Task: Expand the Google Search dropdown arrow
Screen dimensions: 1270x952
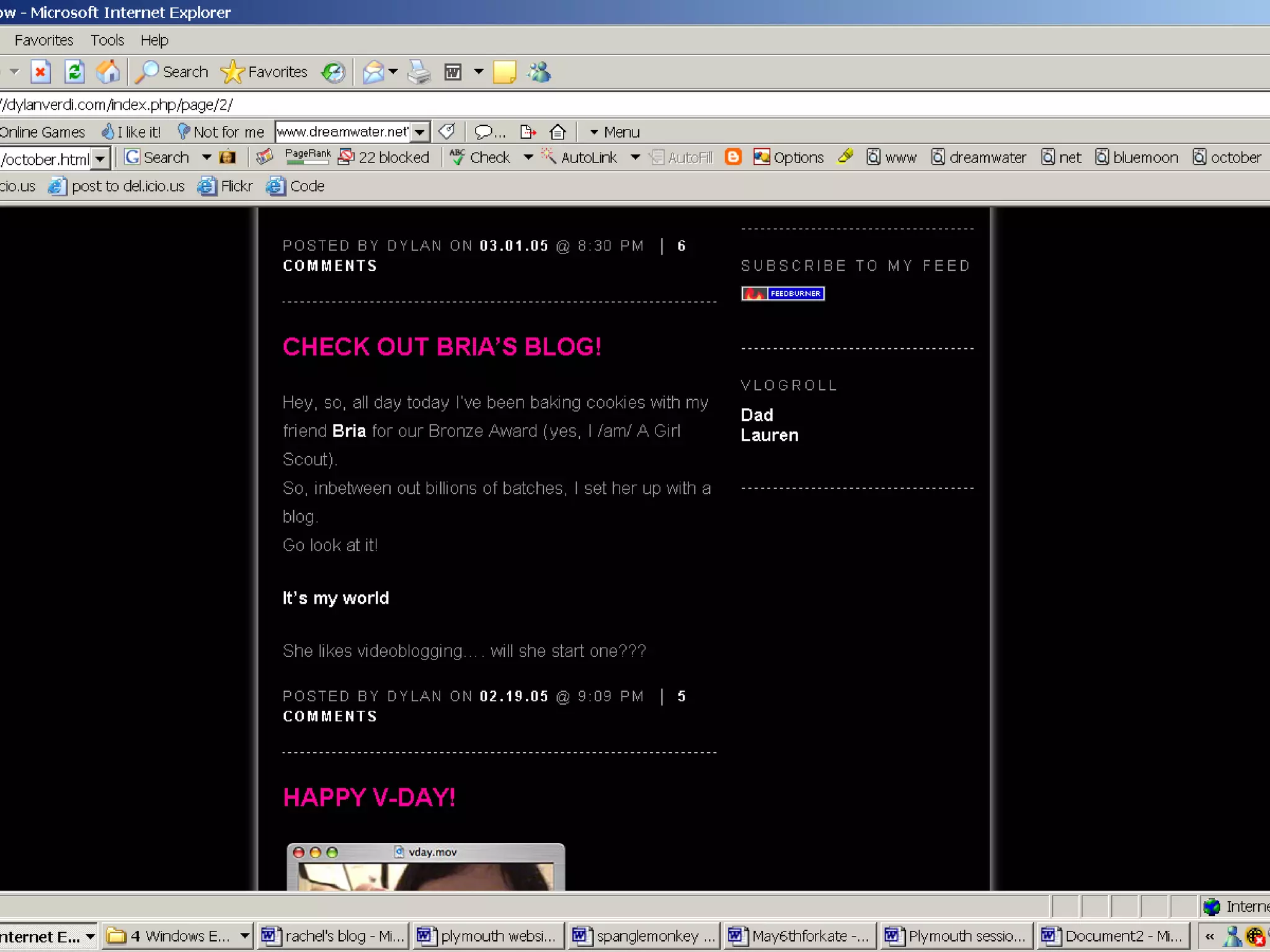Action: [x=206, y=157]
